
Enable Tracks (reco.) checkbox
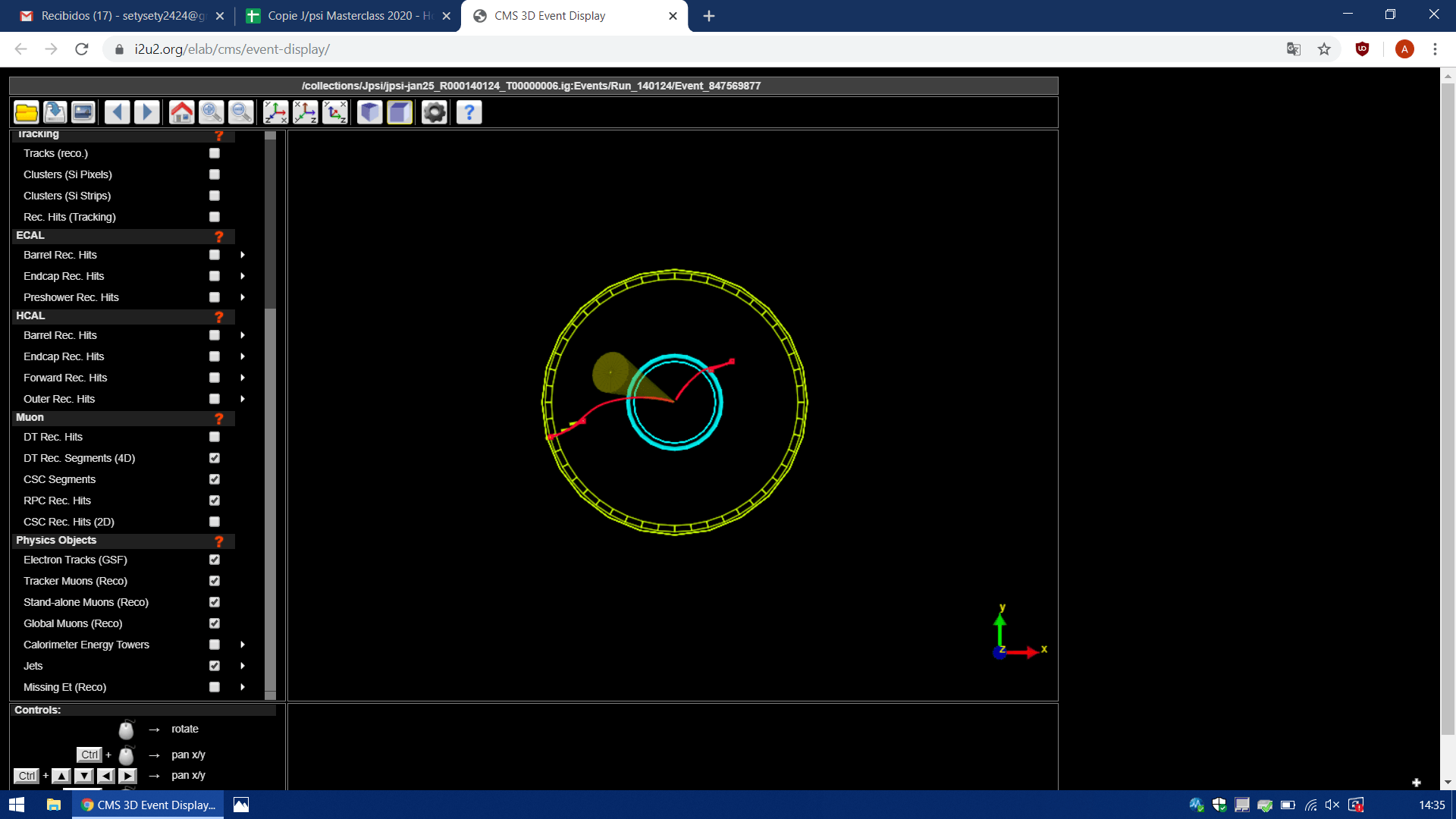215,153
